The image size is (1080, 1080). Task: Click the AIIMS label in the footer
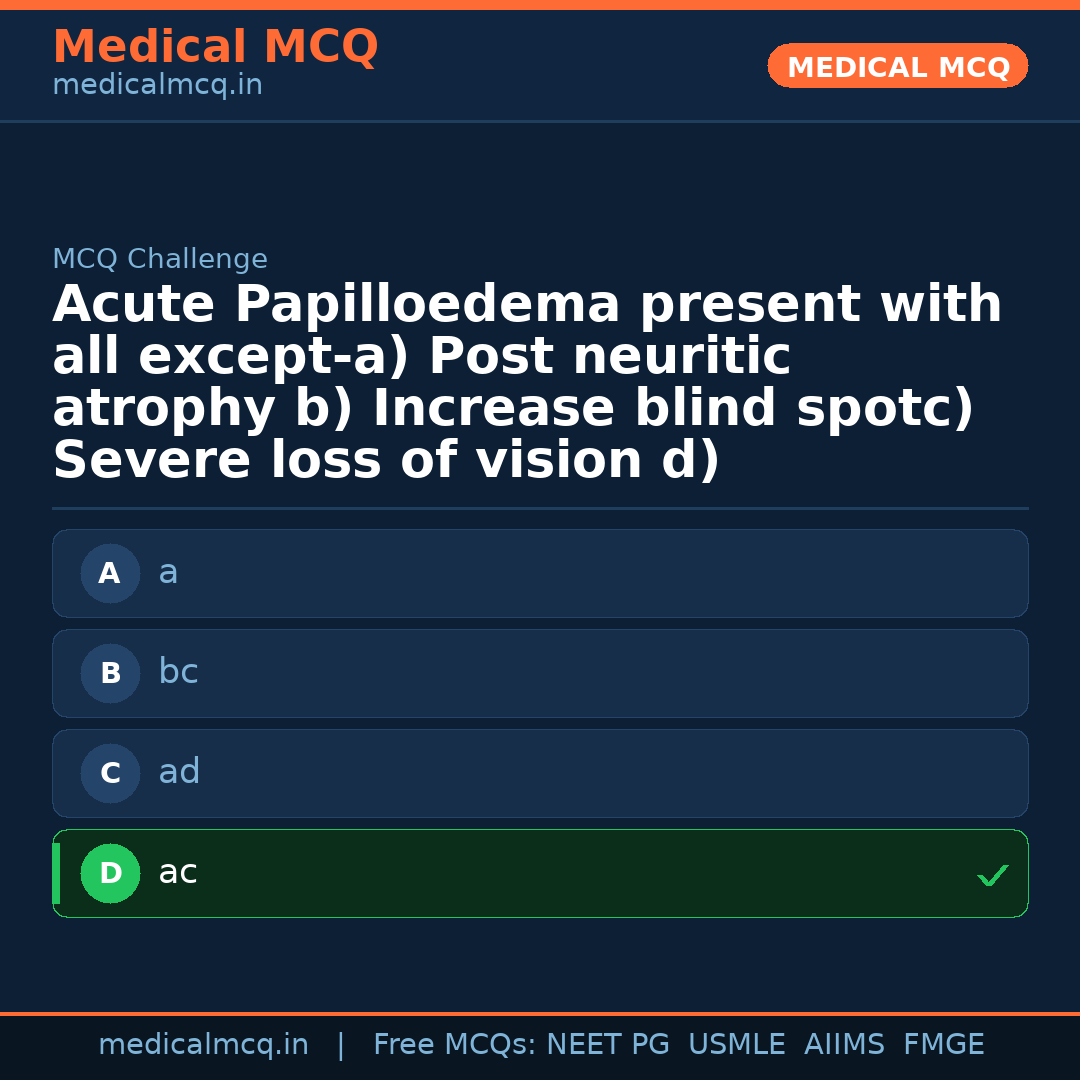[x=845, y=1043]
